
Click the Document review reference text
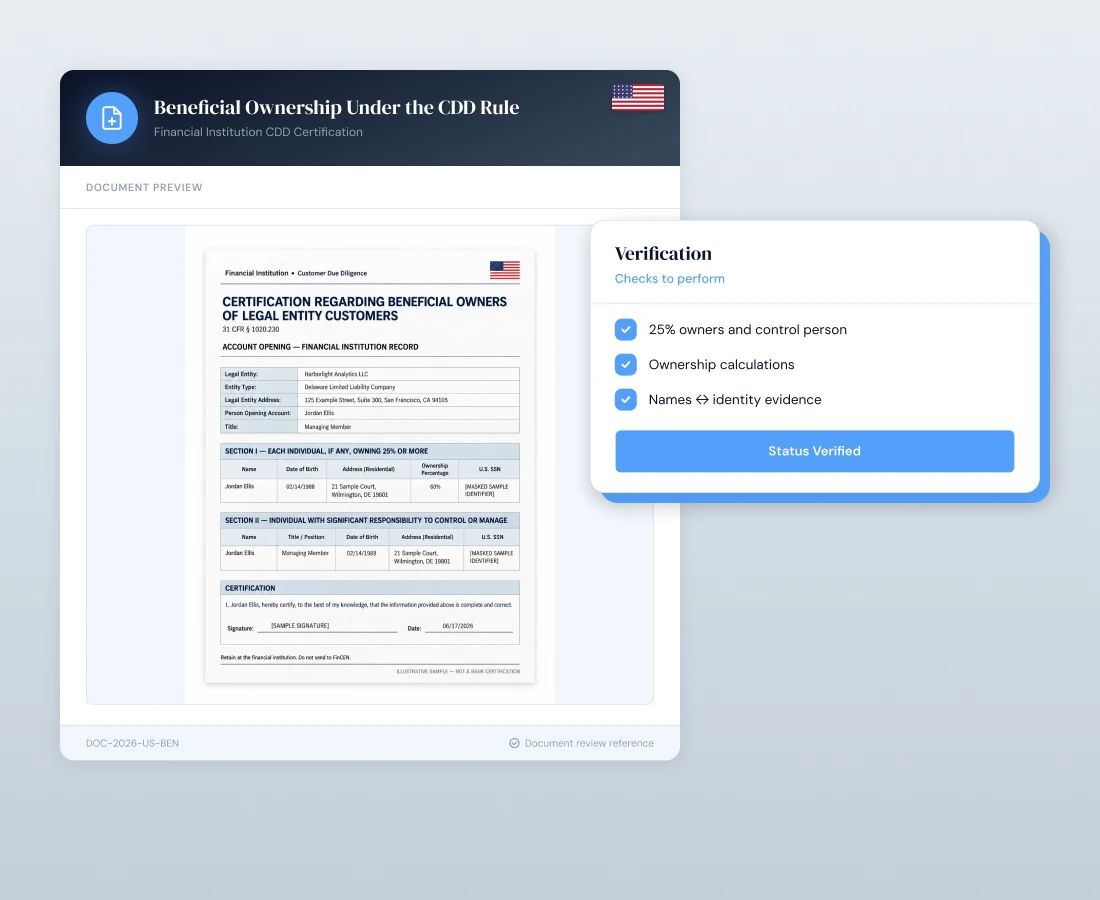589,743
